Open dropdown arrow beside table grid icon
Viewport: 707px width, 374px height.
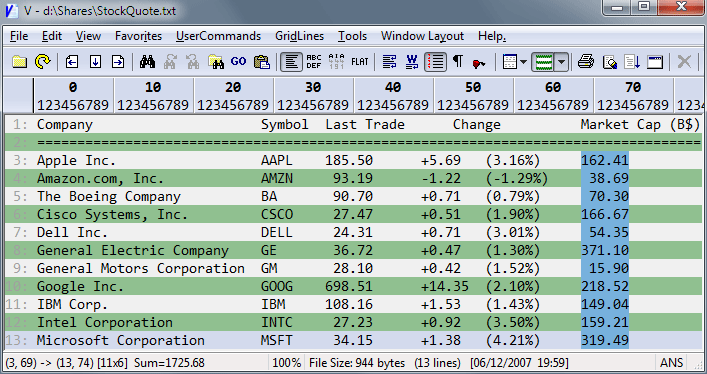(523, 62)
